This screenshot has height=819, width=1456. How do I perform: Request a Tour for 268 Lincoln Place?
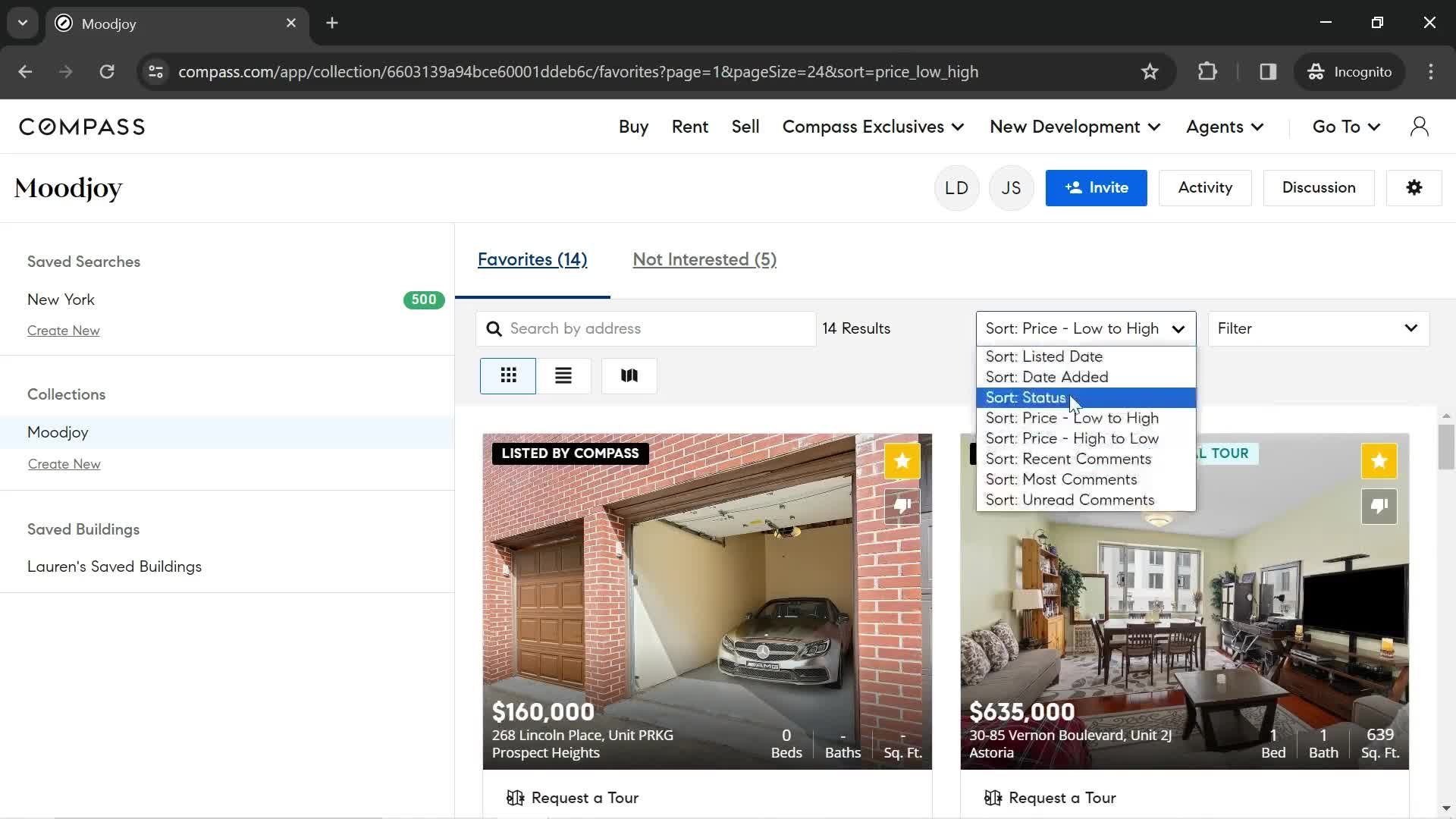(573, 798)
